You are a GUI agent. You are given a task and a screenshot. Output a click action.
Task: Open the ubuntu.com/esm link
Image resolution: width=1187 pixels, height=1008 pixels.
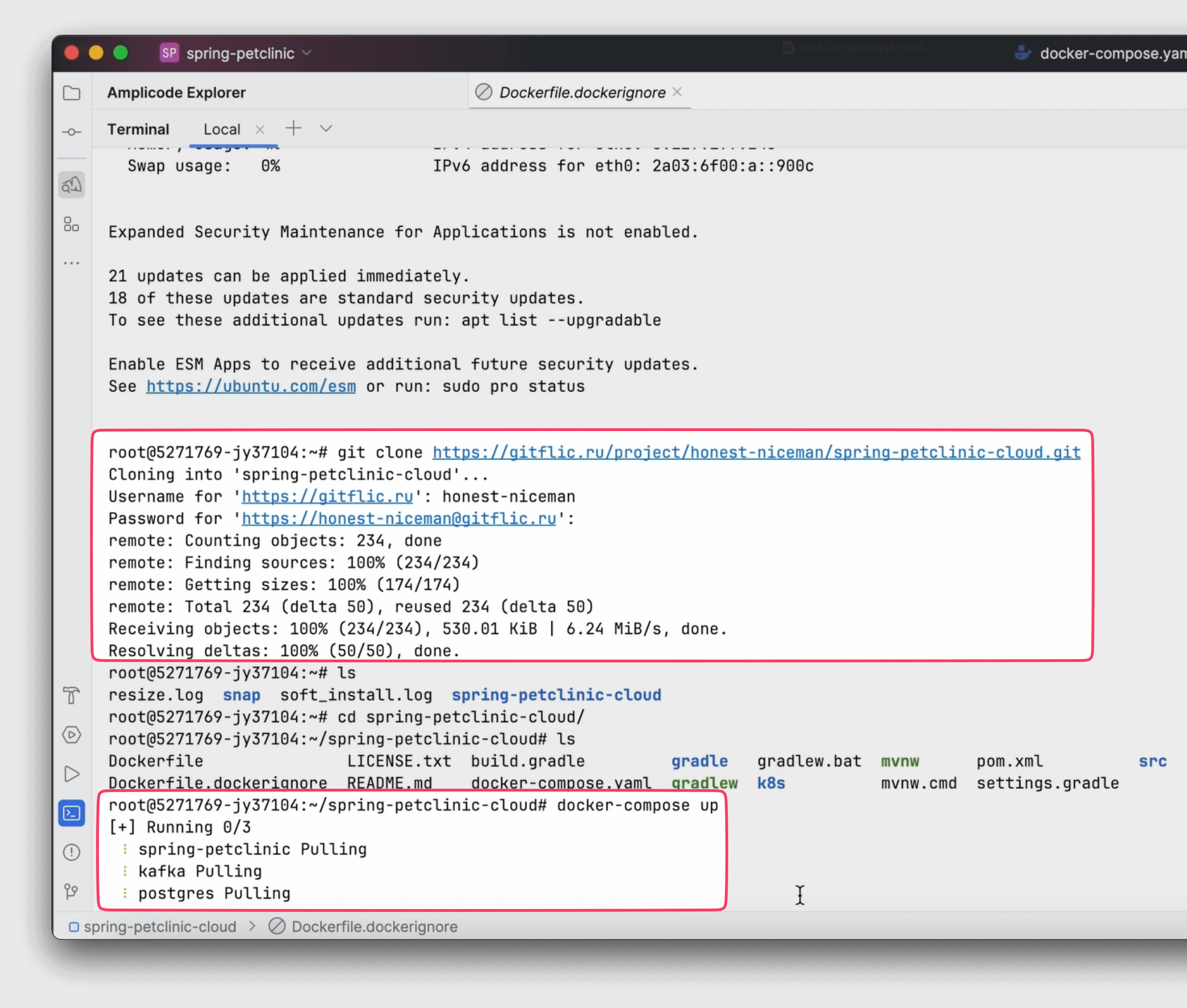click(251, 386)
